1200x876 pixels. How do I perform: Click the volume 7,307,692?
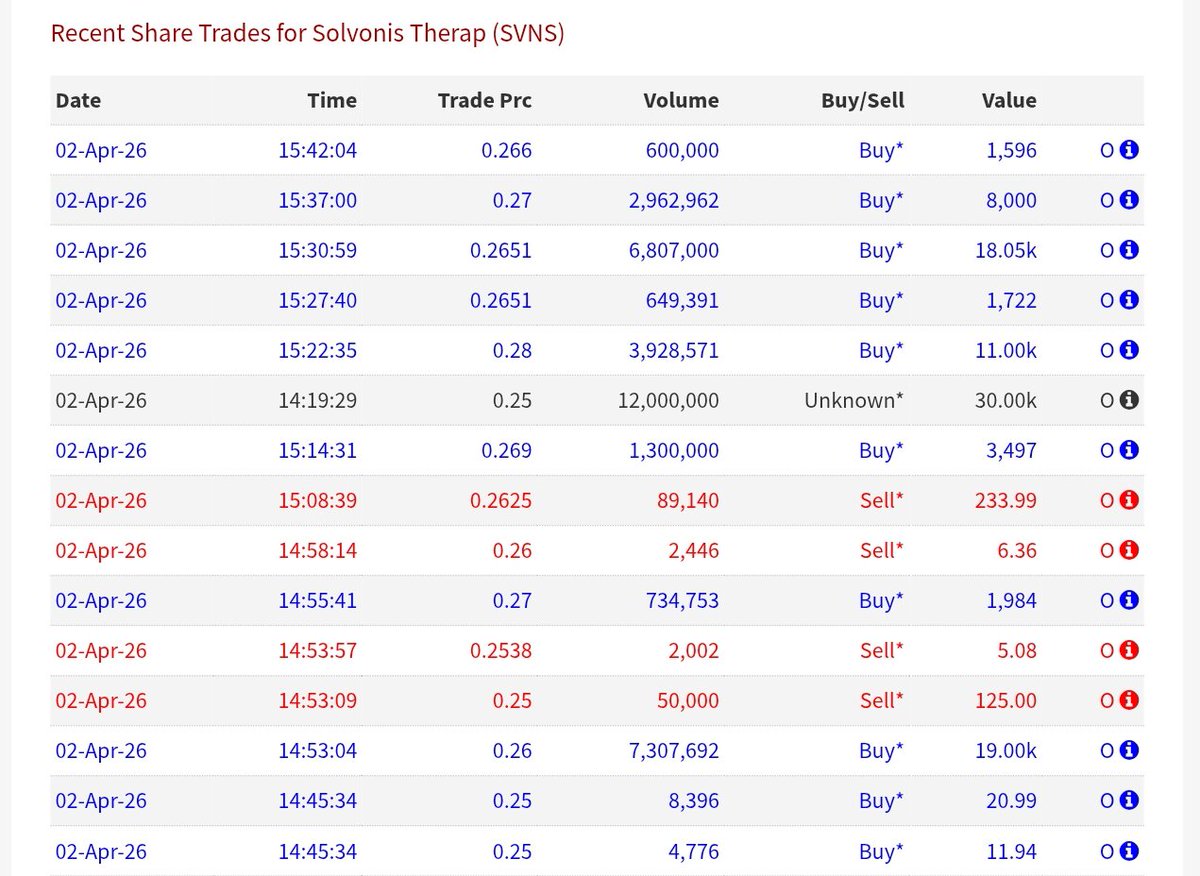(x=674, y=750)
